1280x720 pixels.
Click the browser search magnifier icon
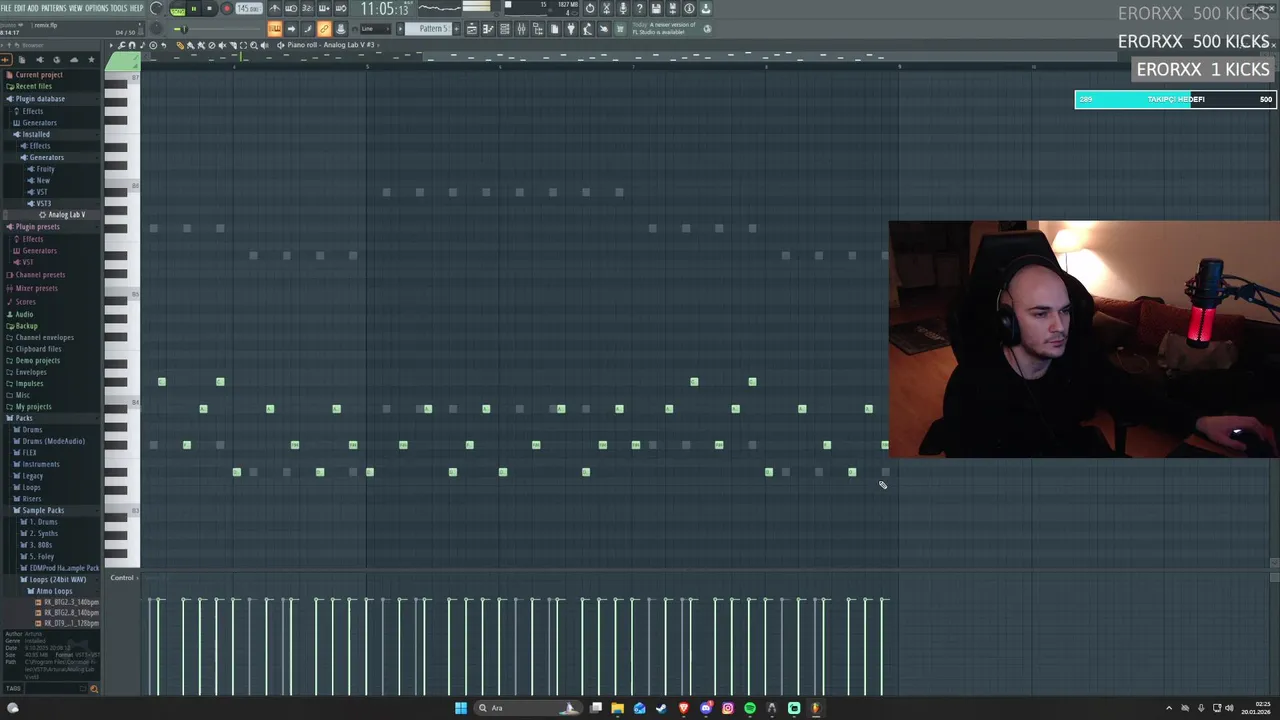(x=94, y=688)
